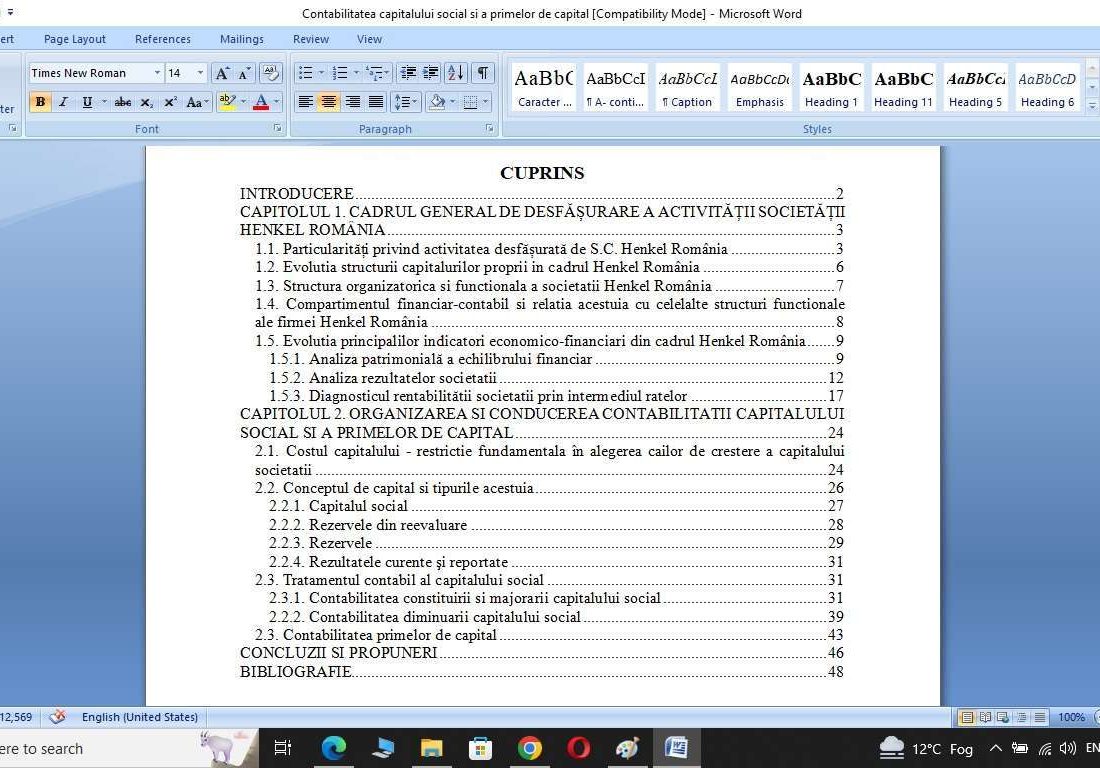Open the font name dropdown
The height and width of the screenshot is (768, 1100).
[x=157, y=73]
